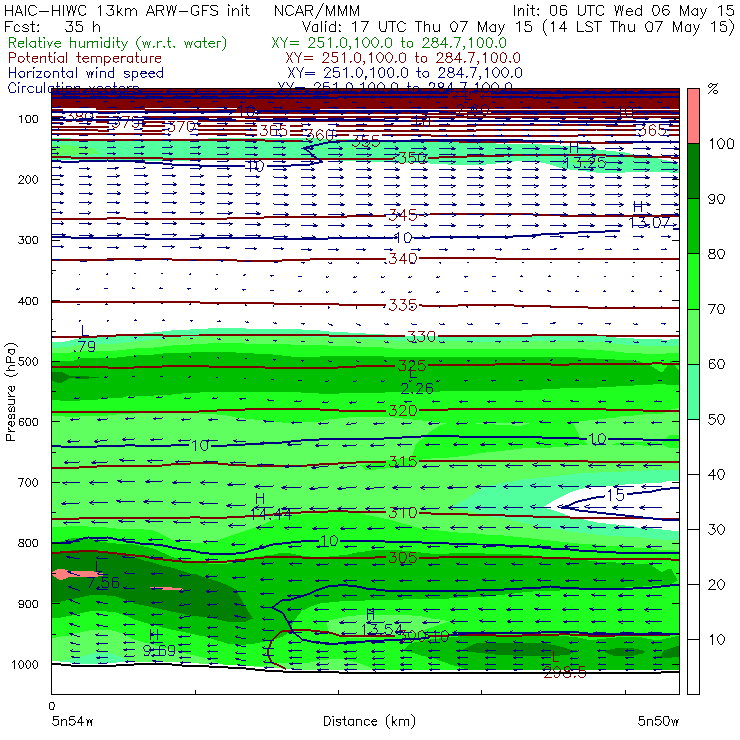The height and width of the screenshot is (740, 740).
Task: Click the 'H 13.25' wind maximum label
Action: point(585,156)
